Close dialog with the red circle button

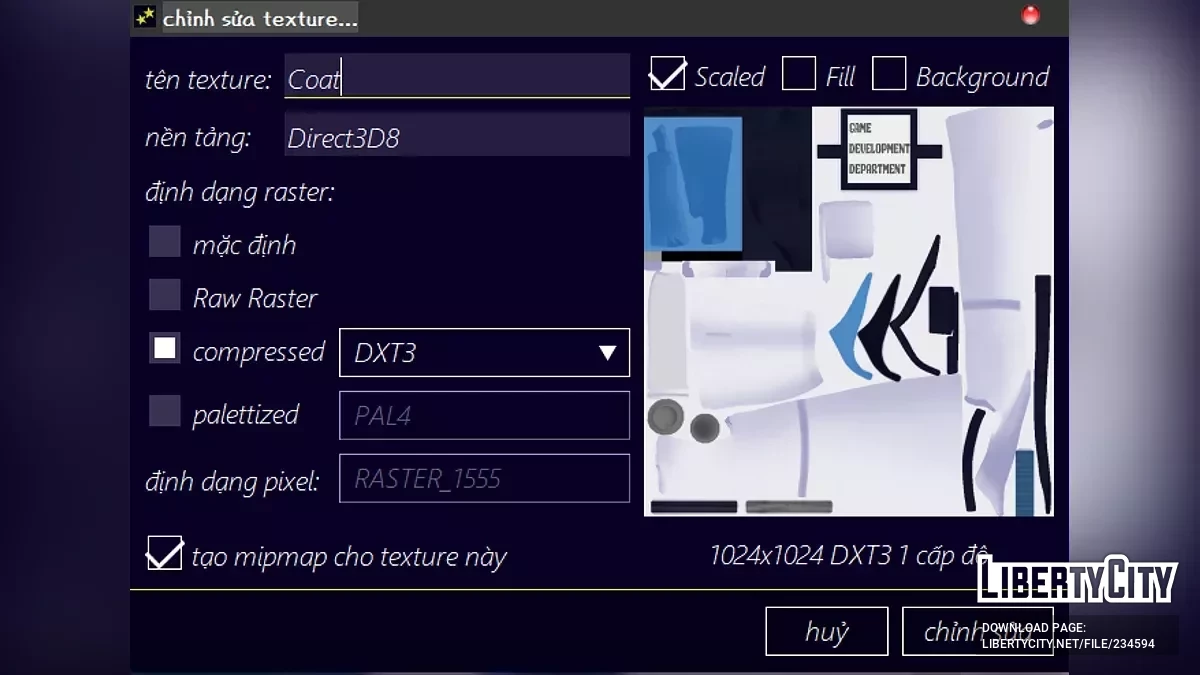click(1030, 16)
